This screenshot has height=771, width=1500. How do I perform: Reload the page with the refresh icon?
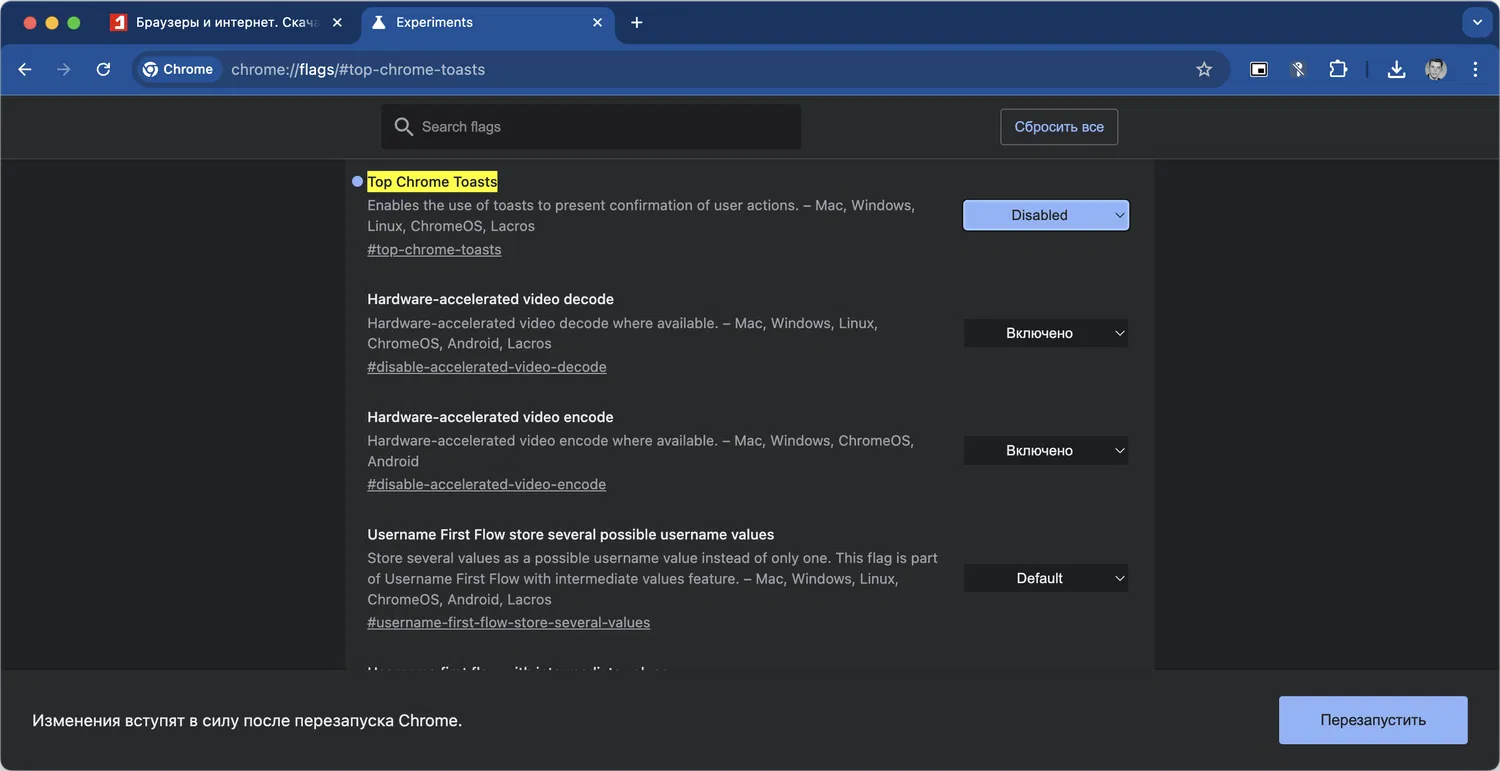[103, 70]
